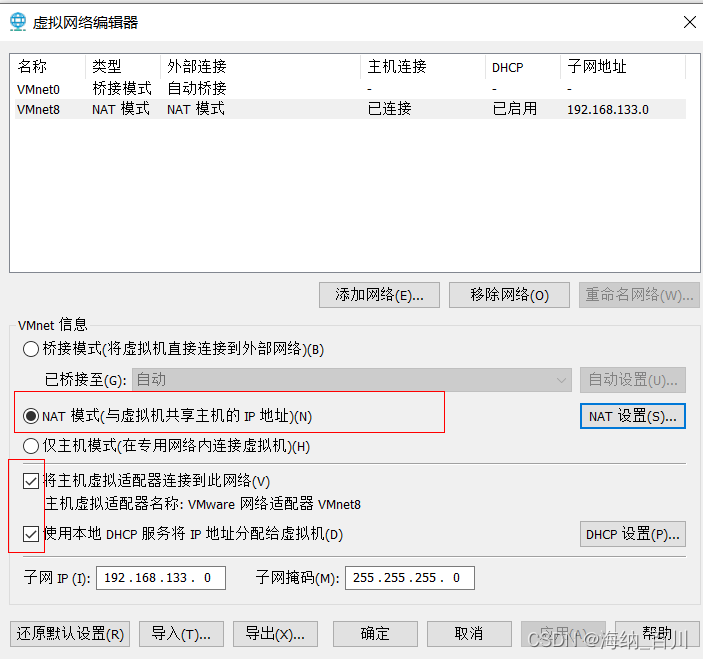Click the 外部连接 column header
The image size is (703, 659).
click(x=260, y=67)
